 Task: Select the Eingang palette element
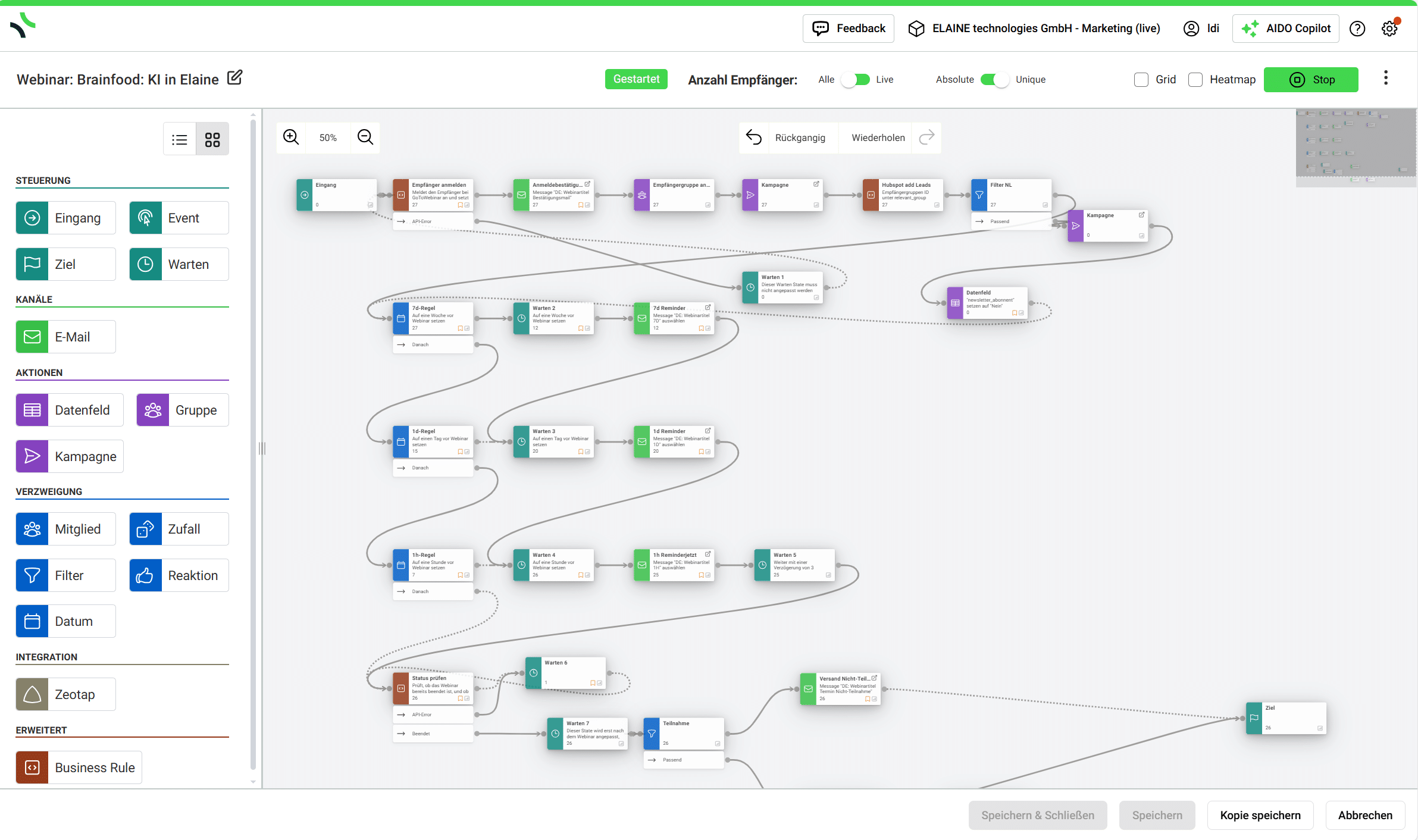pos(65,218)
